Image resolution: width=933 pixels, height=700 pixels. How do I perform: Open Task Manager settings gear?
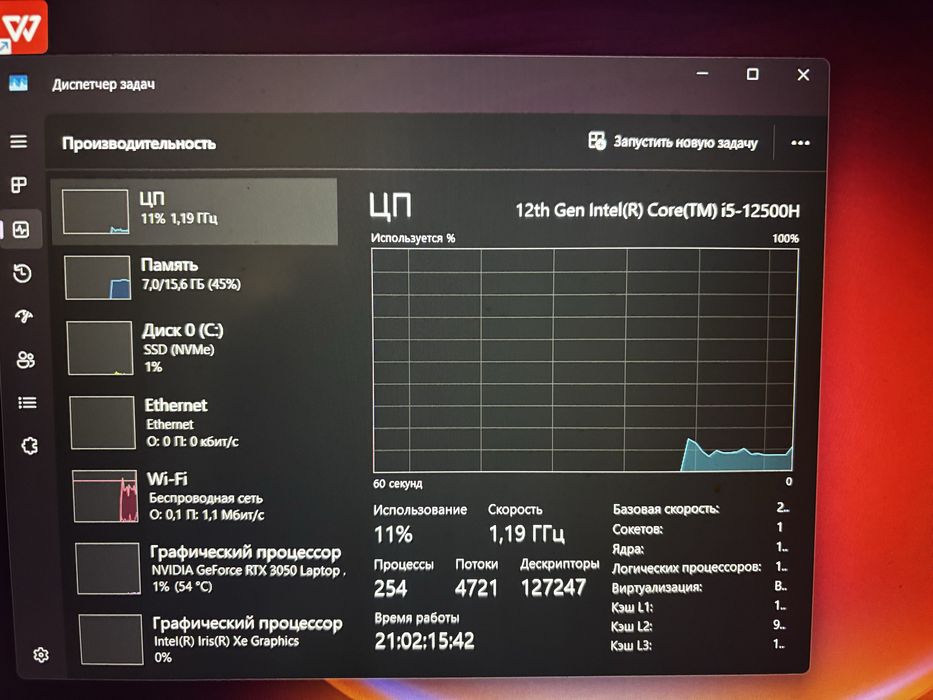pyautogui.click(x=40, y=655)
